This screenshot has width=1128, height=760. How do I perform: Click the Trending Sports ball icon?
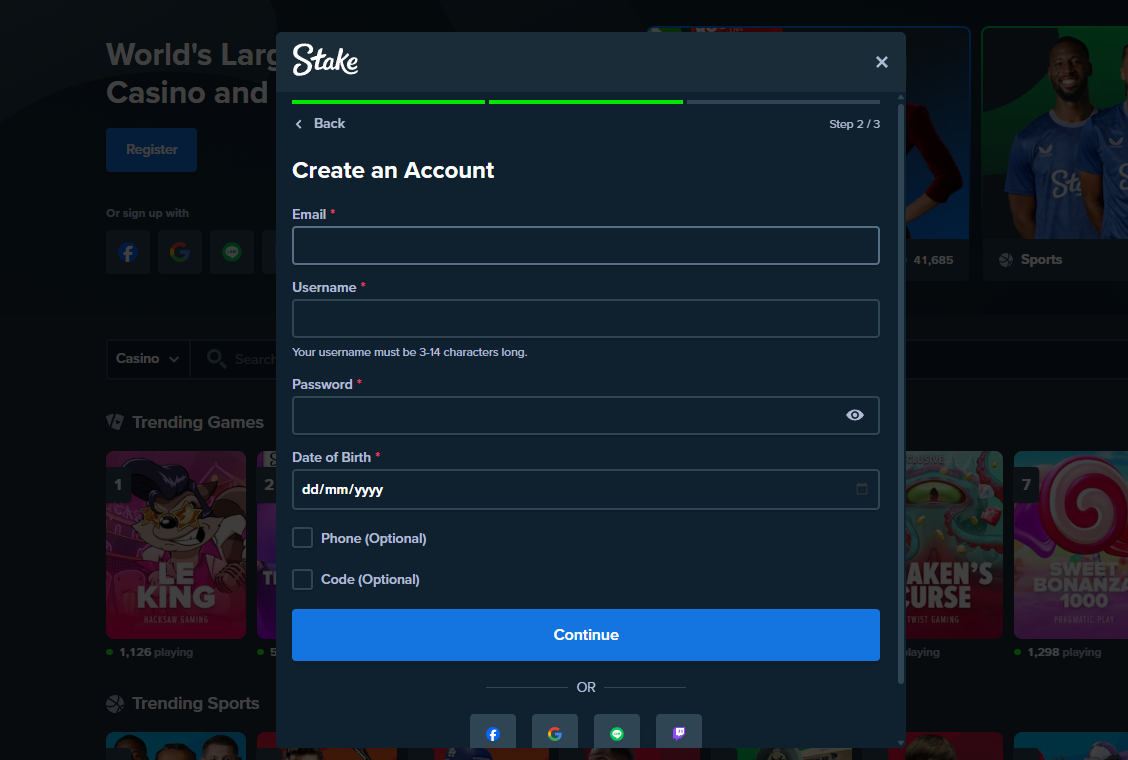tap(115, 703)
